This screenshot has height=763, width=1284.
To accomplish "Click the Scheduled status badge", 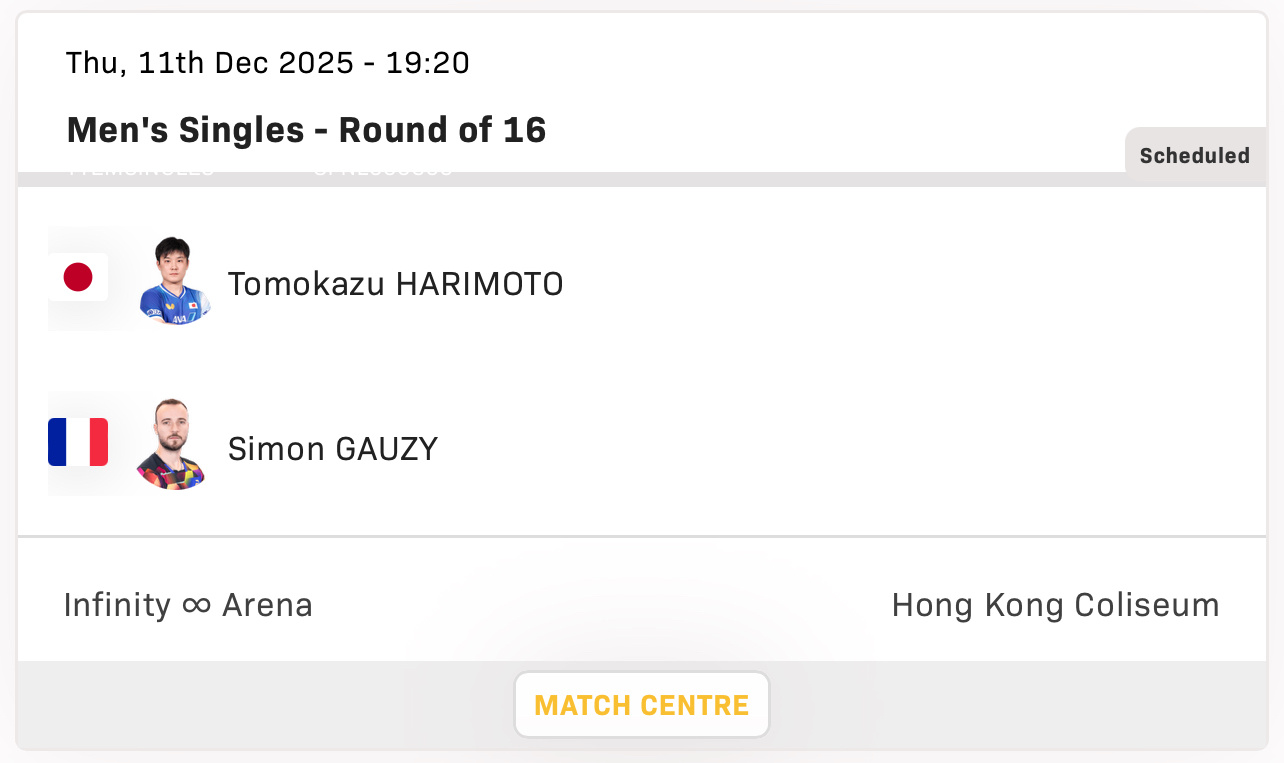I will 1194,156.
